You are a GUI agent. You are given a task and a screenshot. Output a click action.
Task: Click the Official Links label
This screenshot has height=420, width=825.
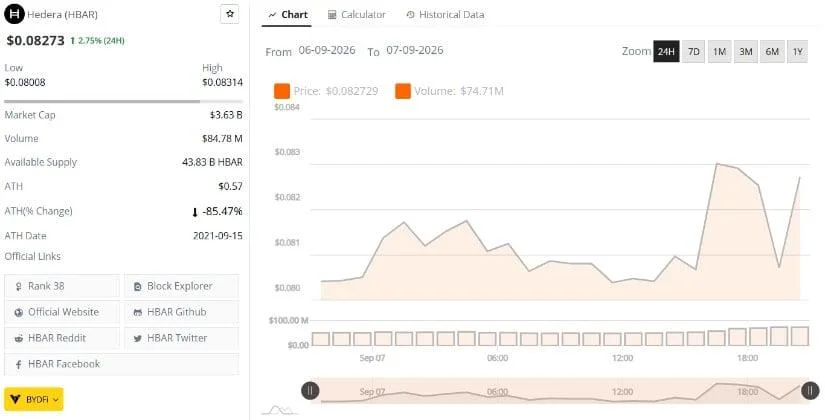(33, 256)
